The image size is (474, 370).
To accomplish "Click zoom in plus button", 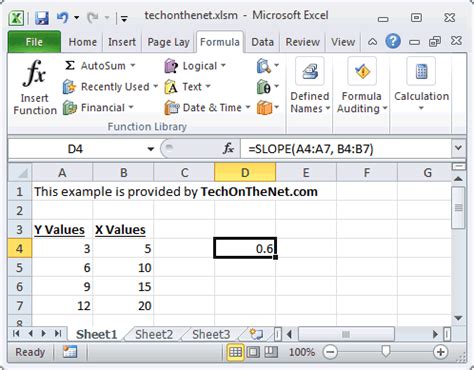I will [440, 352].
